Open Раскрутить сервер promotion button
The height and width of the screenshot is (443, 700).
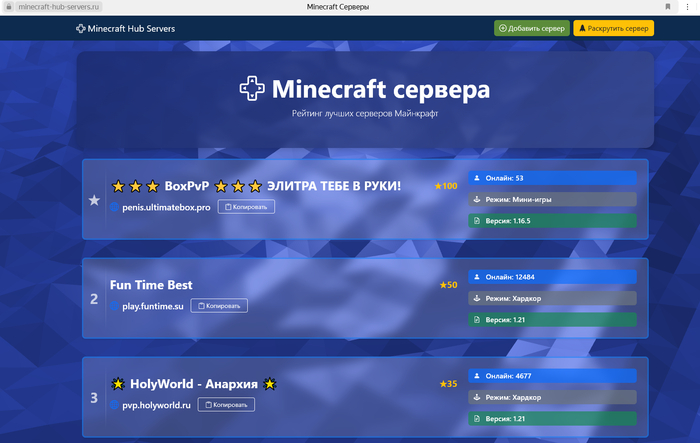[613, 28]
